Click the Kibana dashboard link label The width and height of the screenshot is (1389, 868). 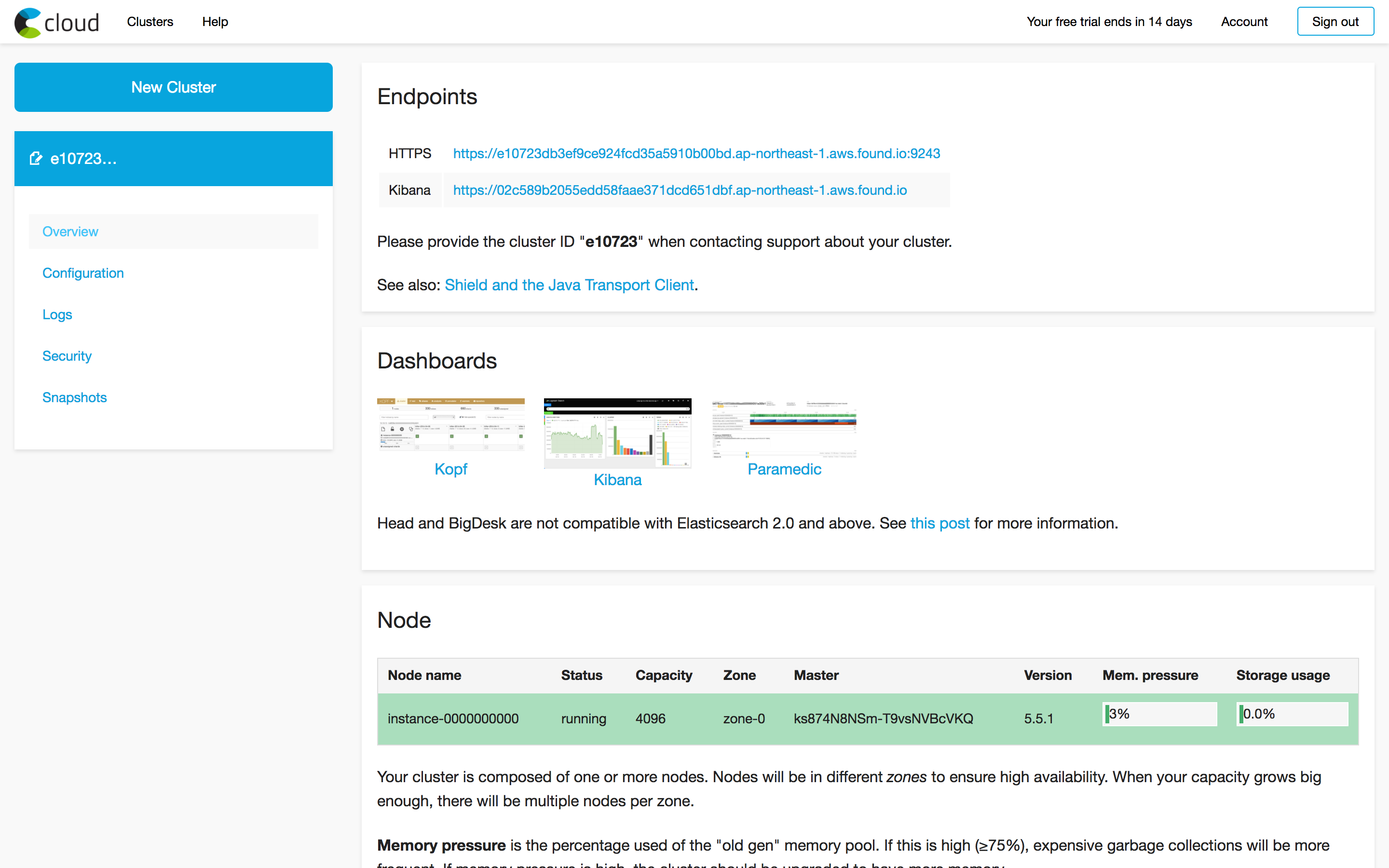pos(618,479)
